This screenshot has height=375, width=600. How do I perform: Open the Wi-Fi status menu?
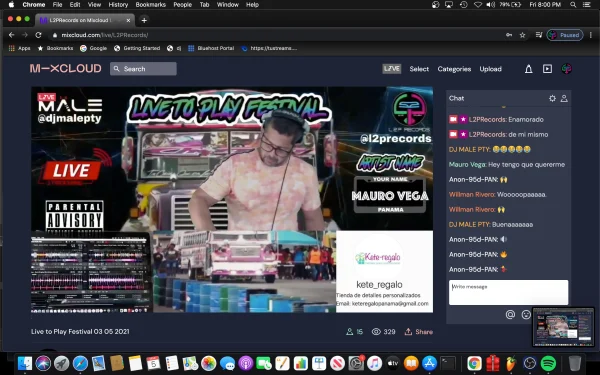(x=478, y=5)
